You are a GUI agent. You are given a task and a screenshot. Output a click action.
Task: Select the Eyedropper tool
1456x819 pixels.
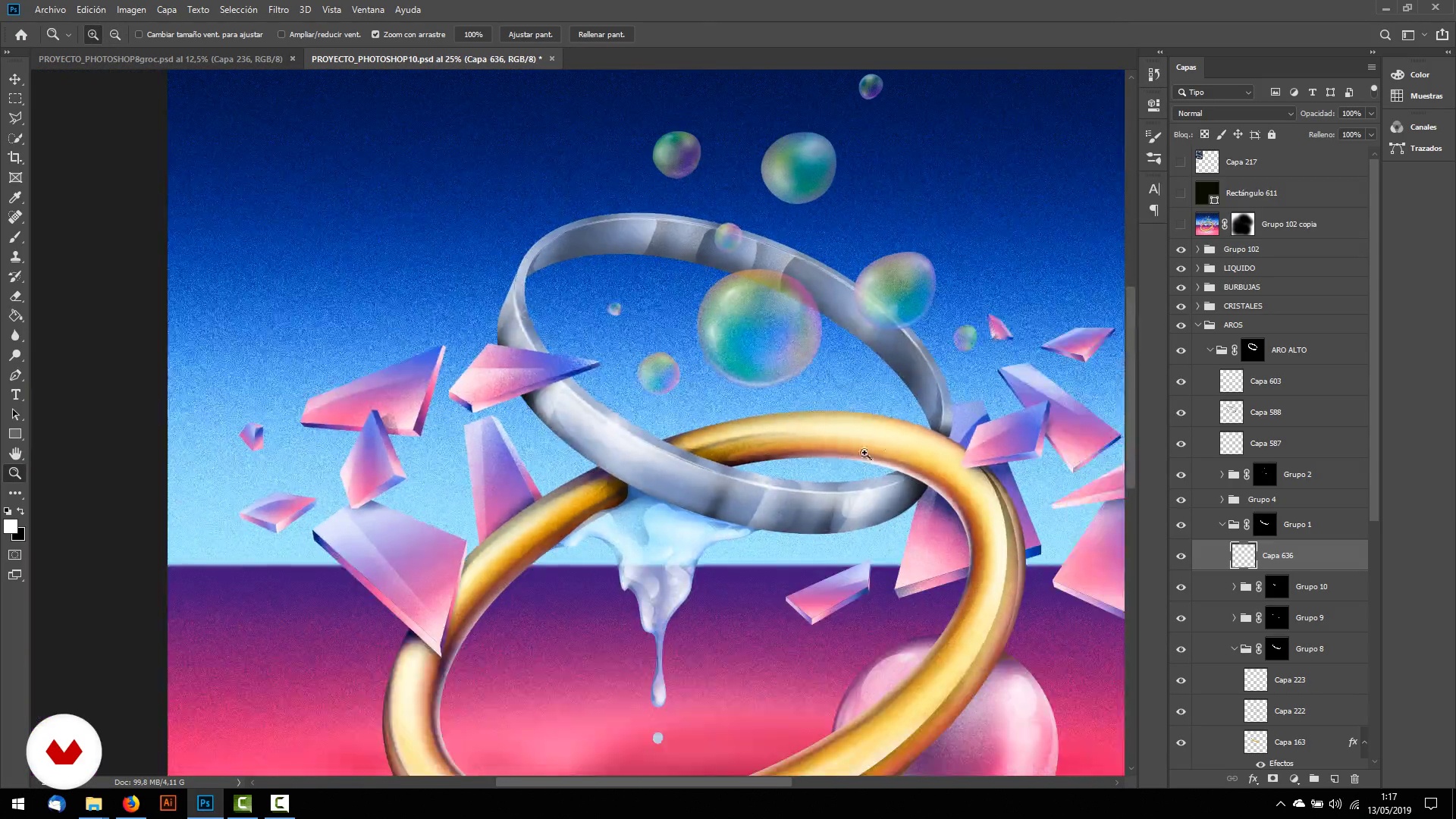point(15,197)
